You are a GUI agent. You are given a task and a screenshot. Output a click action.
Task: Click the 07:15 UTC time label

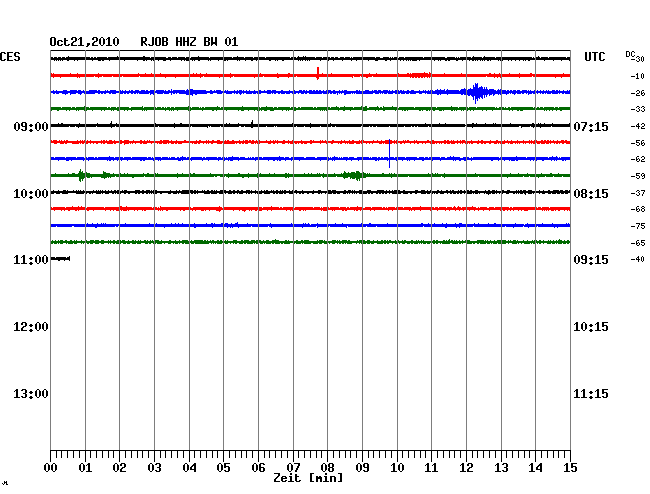591,126
